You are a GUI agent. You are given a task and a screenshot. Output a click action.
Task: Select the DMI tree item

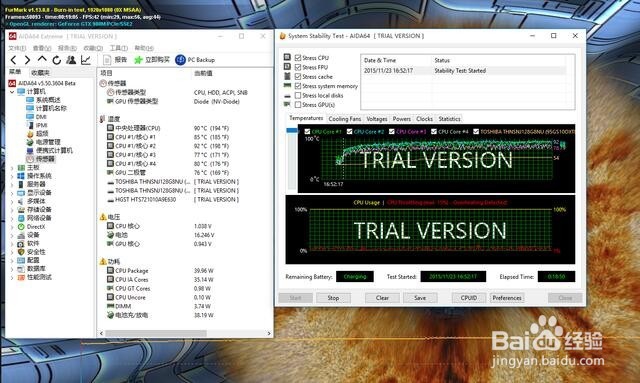pyautogui.click(x=36, y=117)
